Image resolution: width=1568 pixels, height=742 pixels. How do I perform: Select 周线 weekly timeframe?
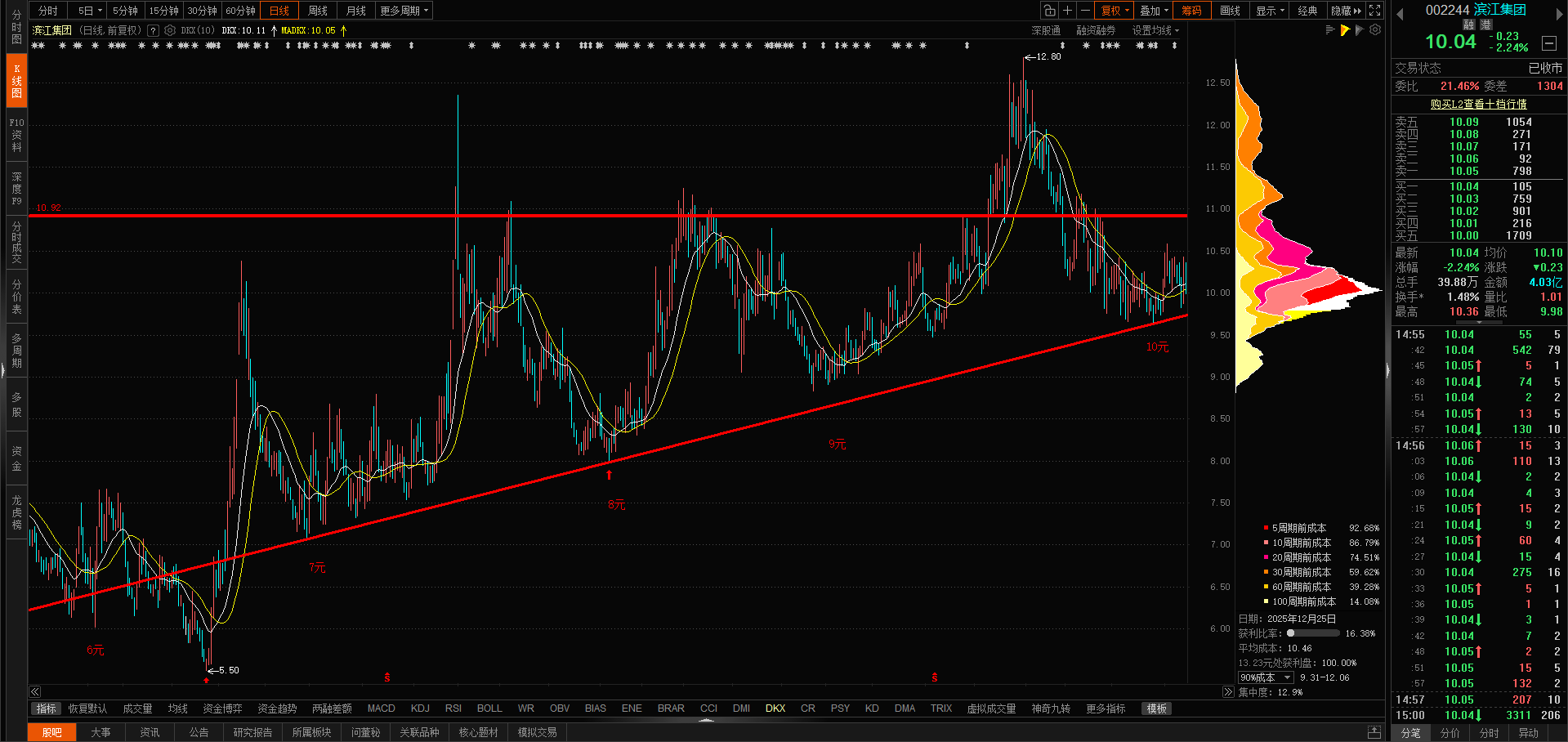(x=318, y=11)
